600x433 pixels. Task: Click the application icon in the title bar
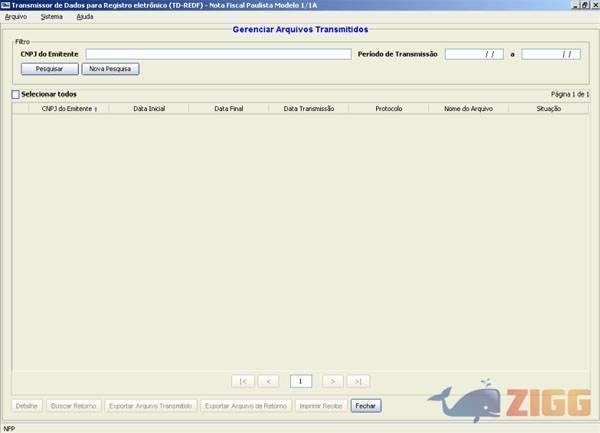5,5
